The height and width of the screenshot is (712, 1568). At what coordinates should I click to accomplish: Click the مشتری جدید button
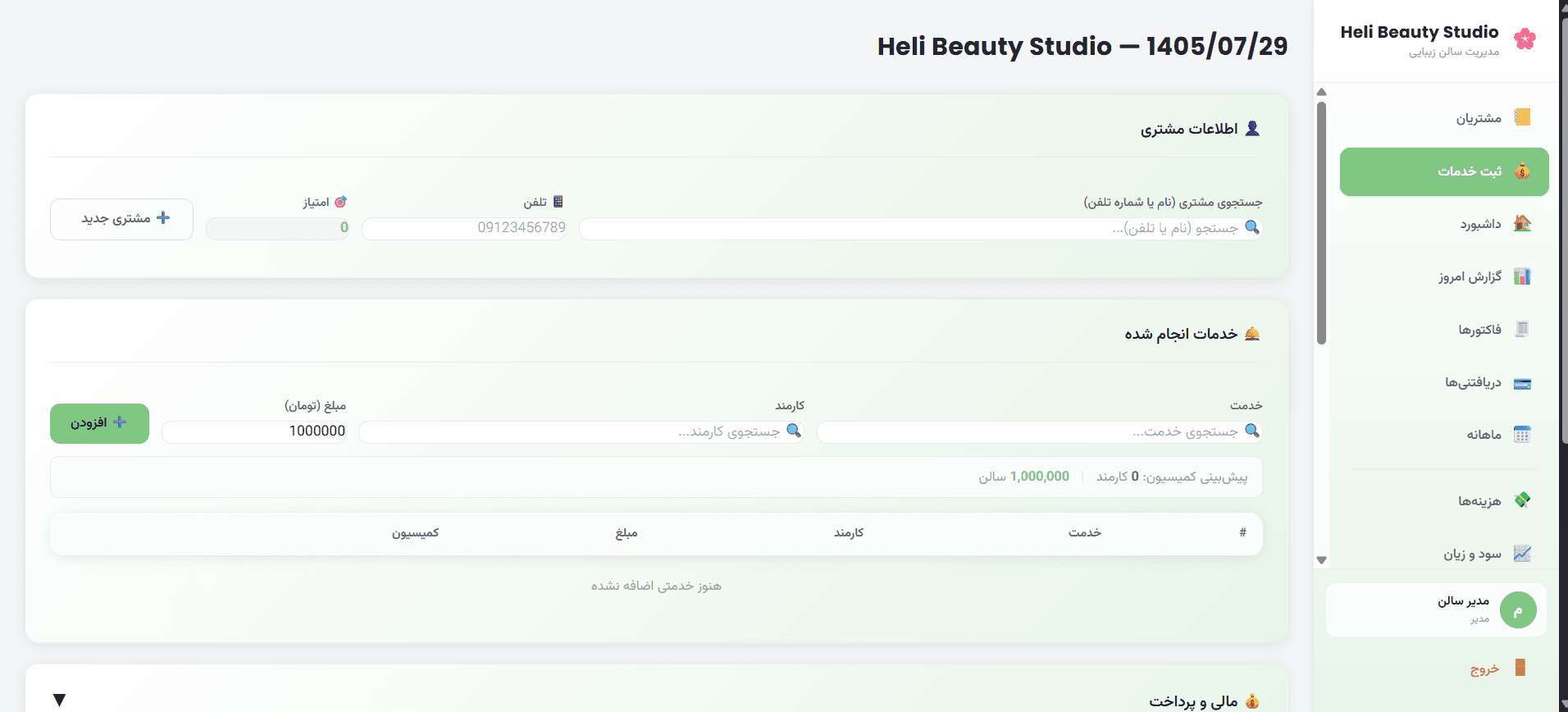[x=121, y=219]
